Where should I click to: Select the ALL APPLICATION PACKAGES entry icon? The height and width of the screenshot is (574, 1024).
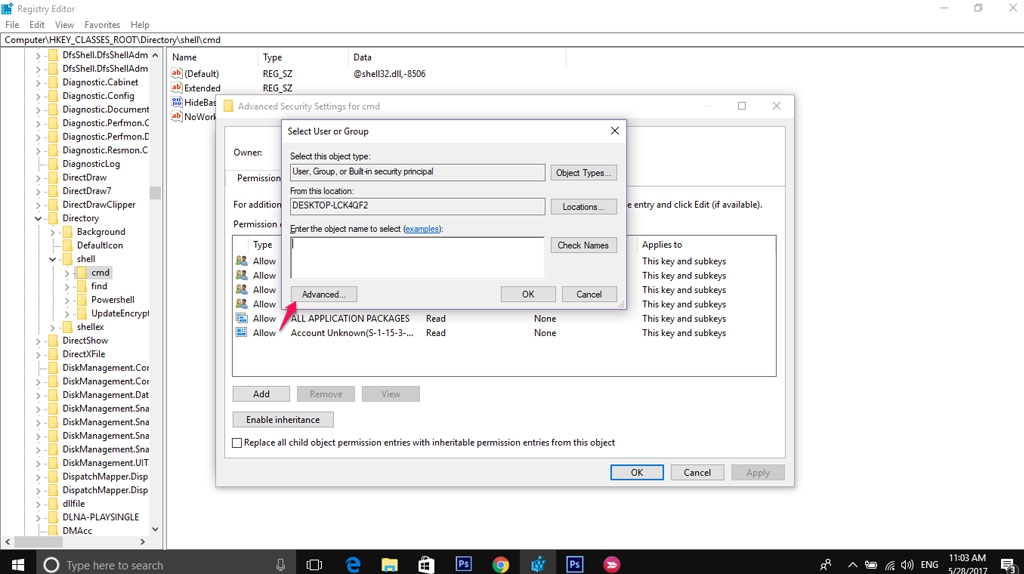point(241,318)
